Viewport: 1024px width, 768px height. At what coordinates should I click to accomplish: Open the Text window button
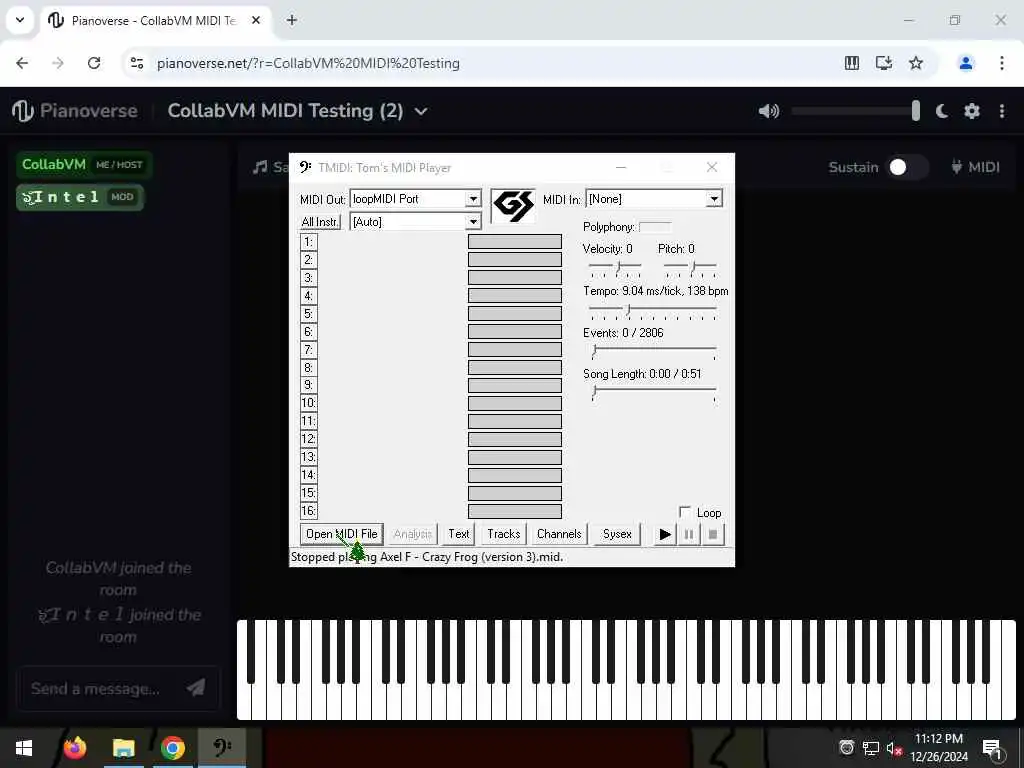[458, 534]
